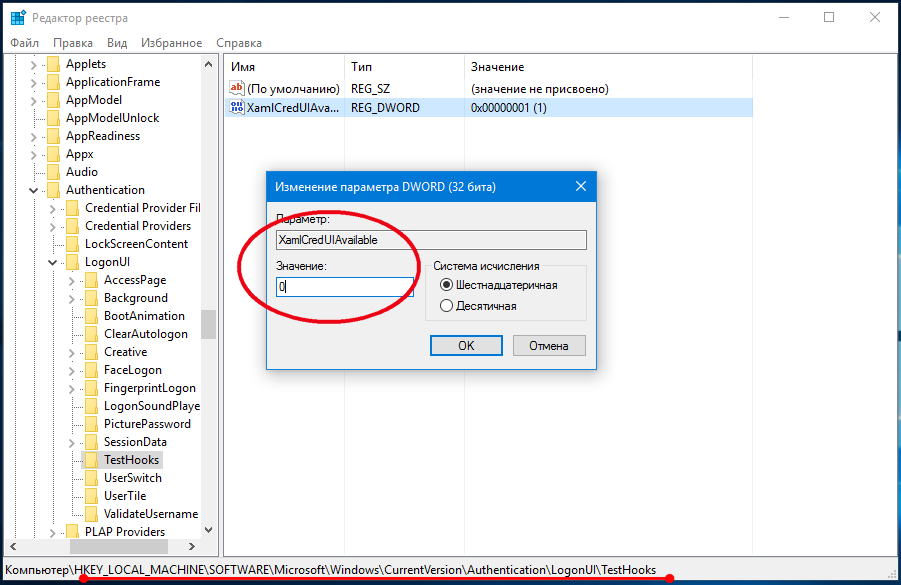Click the tree vertical scrollbar up arrow

209,64
